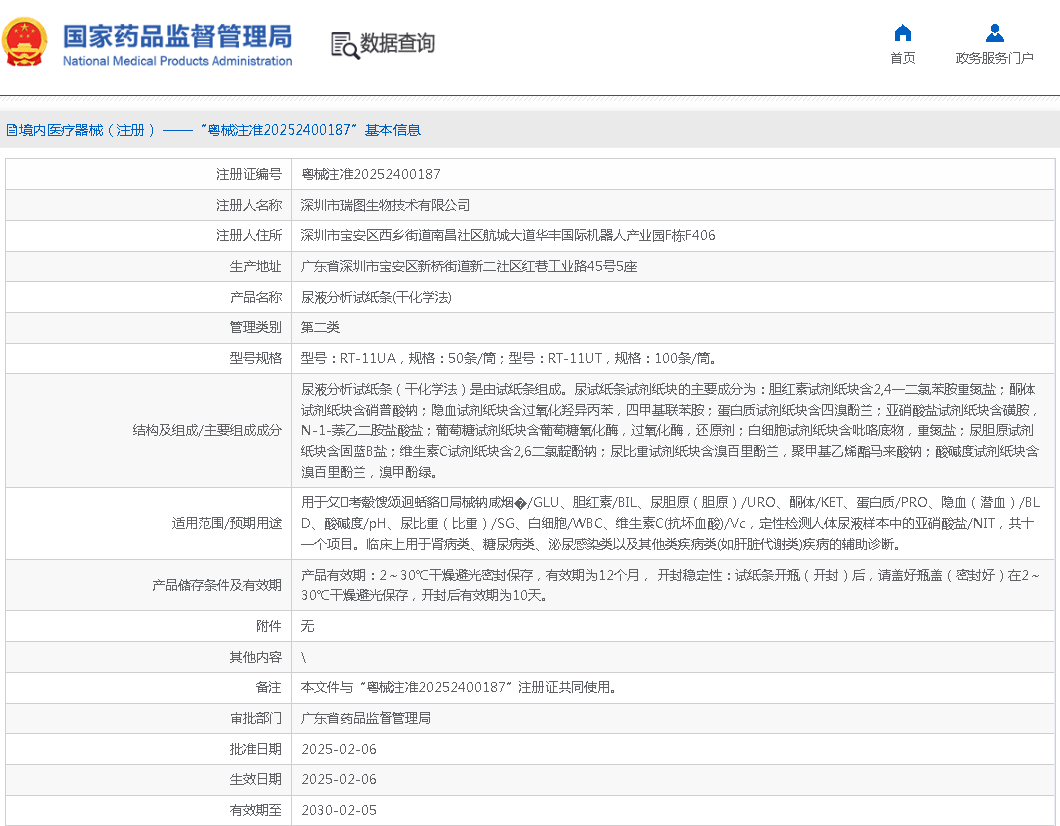Click date 2025-02-06 in 批准日期 row
This screenshot has width=1060, height=826.
tap(339, 749)
